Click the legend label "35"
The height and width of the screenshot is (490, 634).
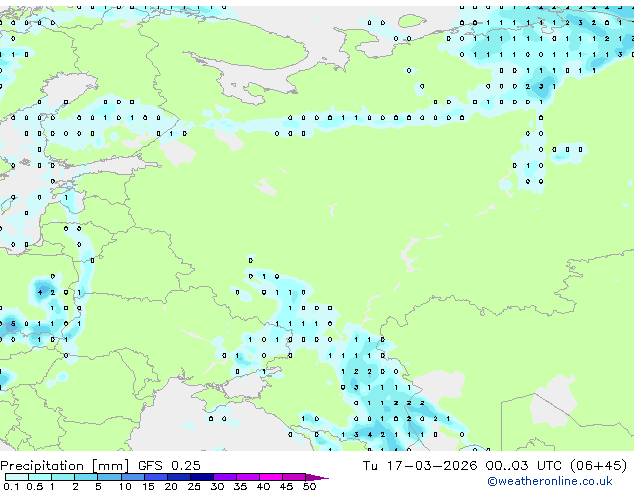(240, 486)
